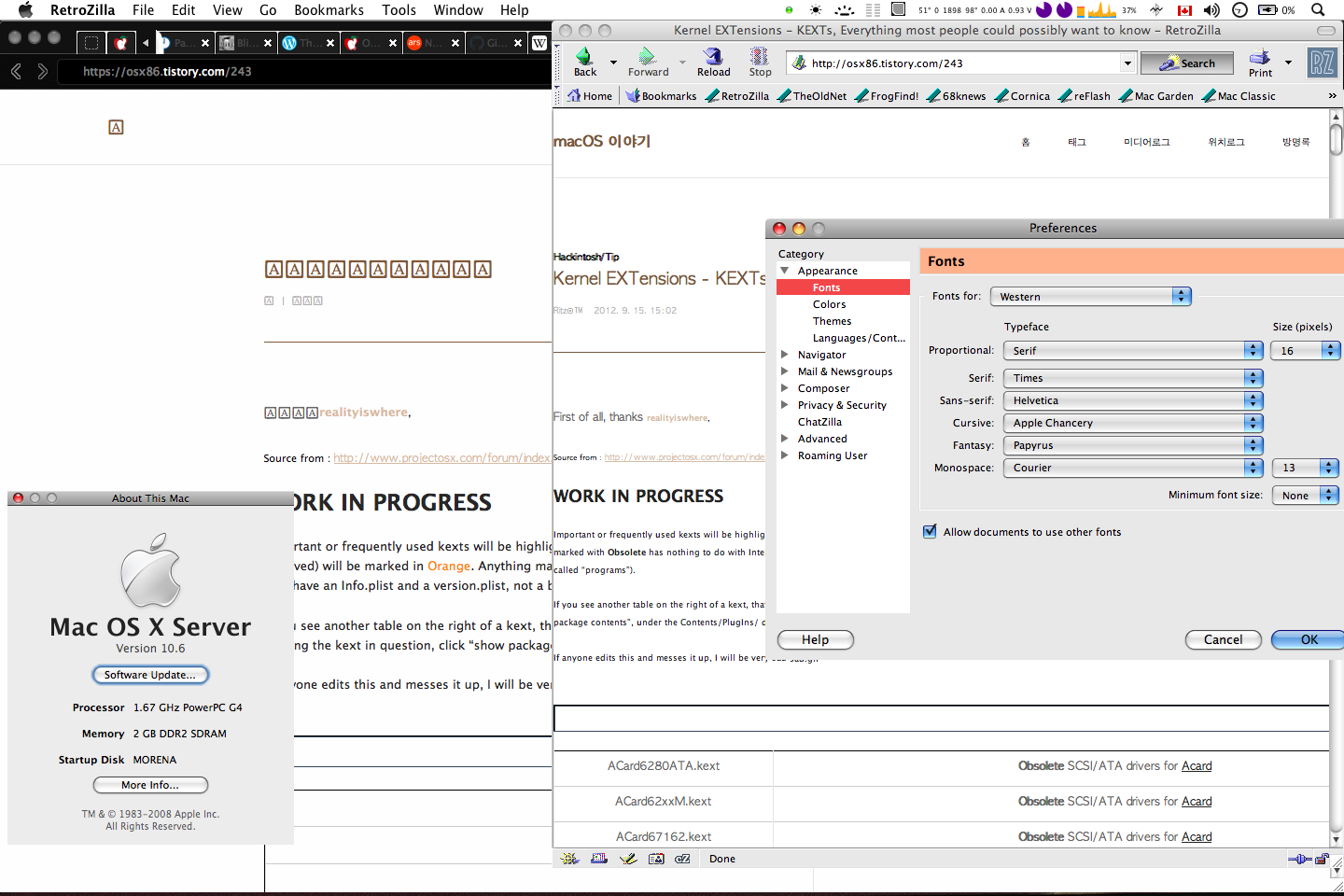The height and width of the screenshot is (896, 1344).
Task: Click the RZ throbber logo
Action: tap(1322, 63)
